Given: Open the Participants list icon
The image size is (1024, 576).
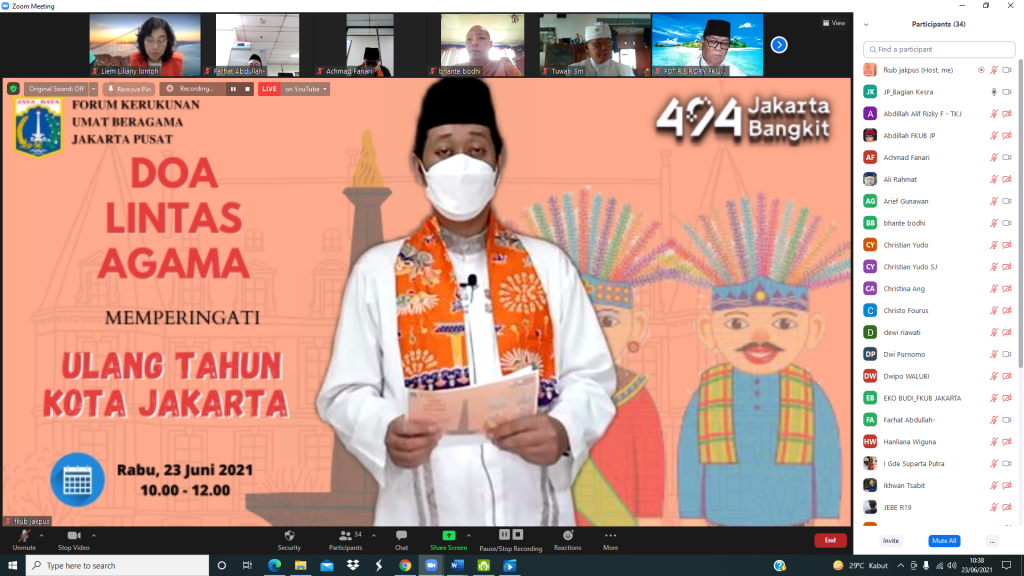Looking at the screenshot, I should click(344, 536).
